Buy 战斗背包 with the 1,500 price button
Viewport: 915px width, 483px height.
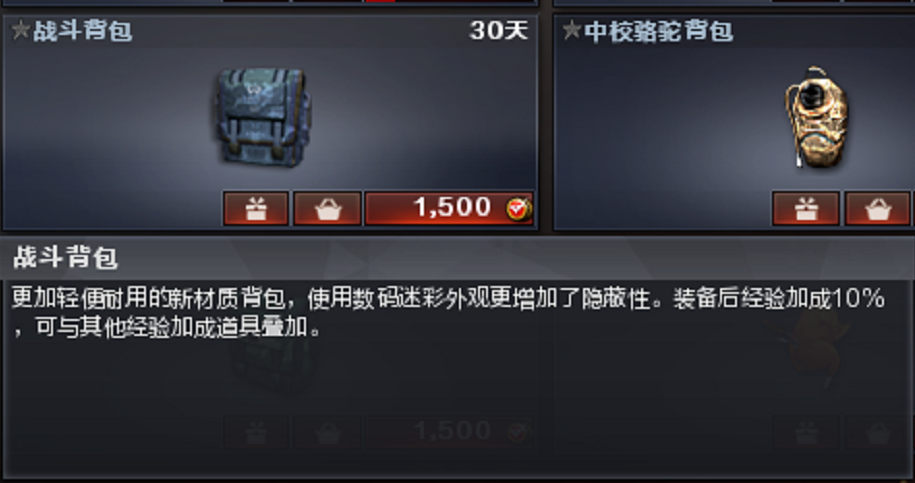coord(449,208)
